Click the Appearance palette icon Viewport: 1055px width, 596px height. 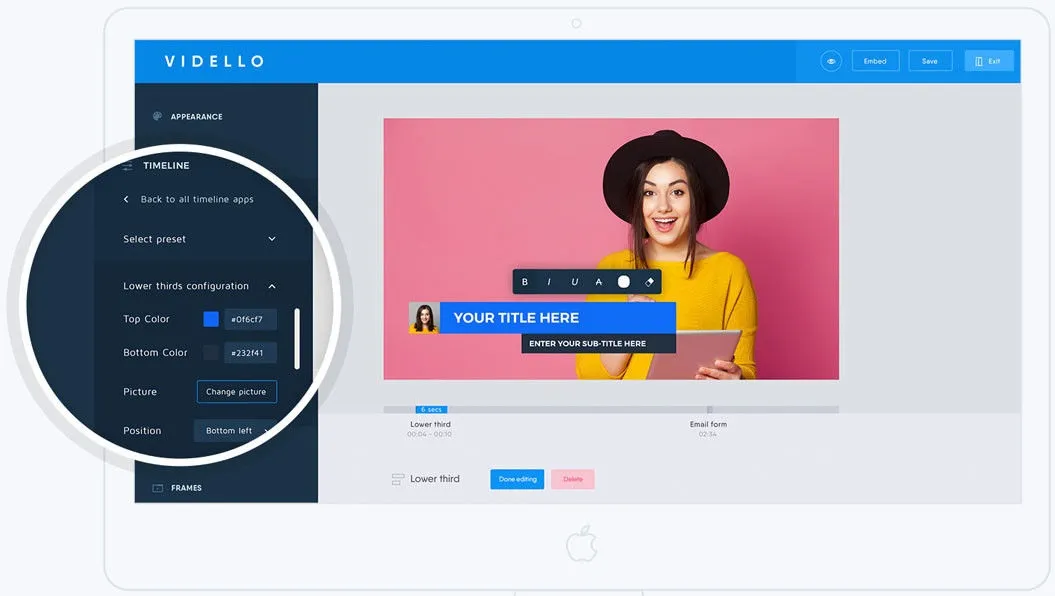pyautogui.click(x=157, y=116)
